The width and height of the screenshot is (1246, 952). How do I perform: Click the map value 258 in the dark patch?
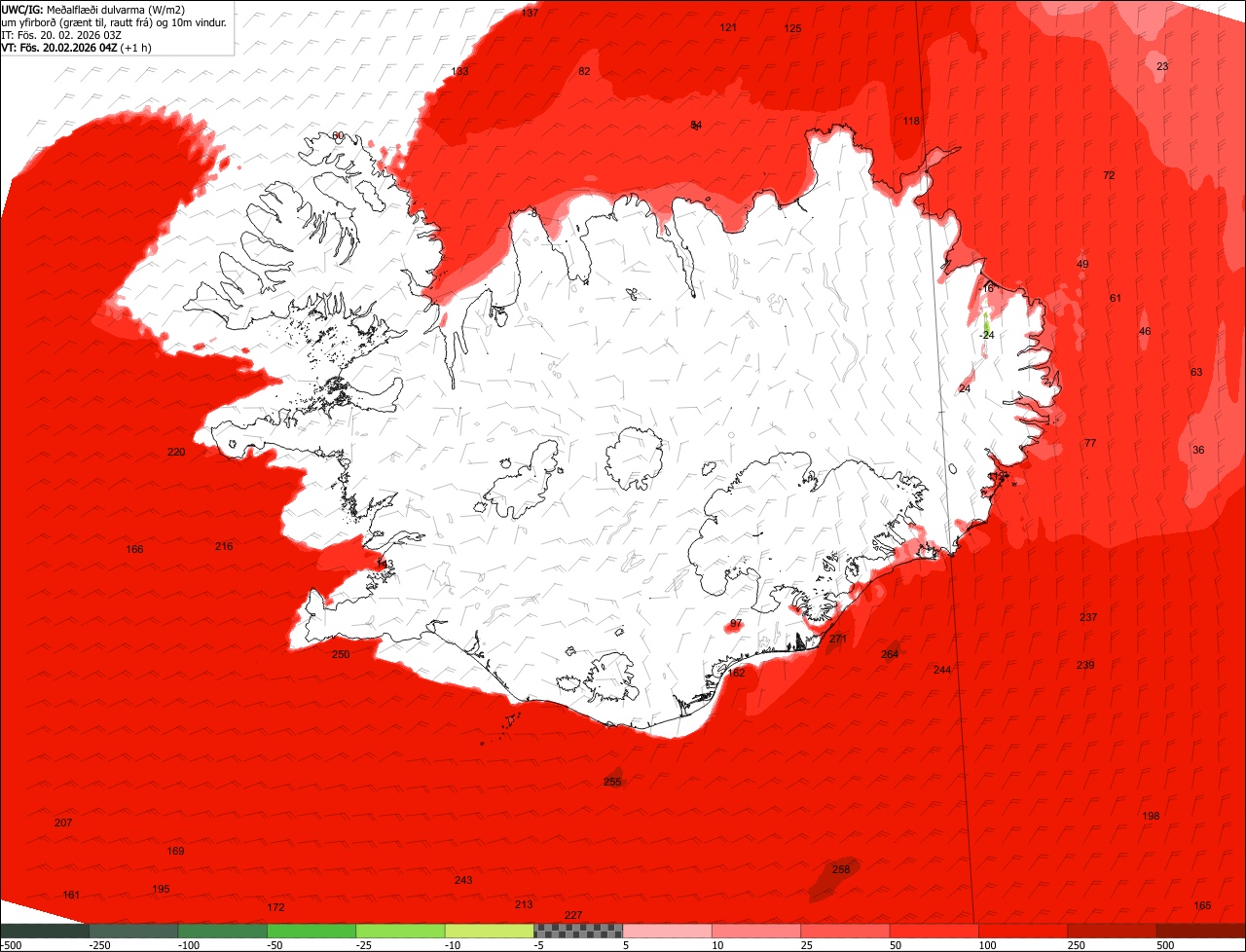tap(841, 869)
